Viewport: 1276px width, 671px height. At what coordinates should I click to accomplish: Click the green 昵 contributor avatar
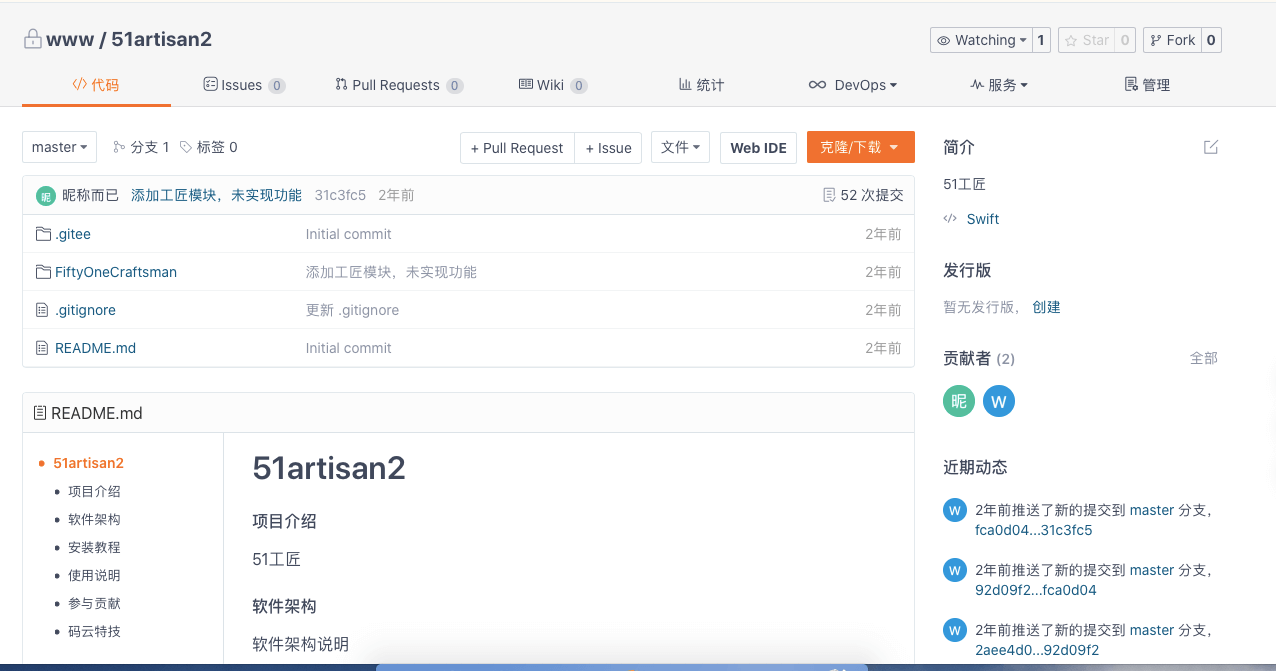(x=959, y=401)
